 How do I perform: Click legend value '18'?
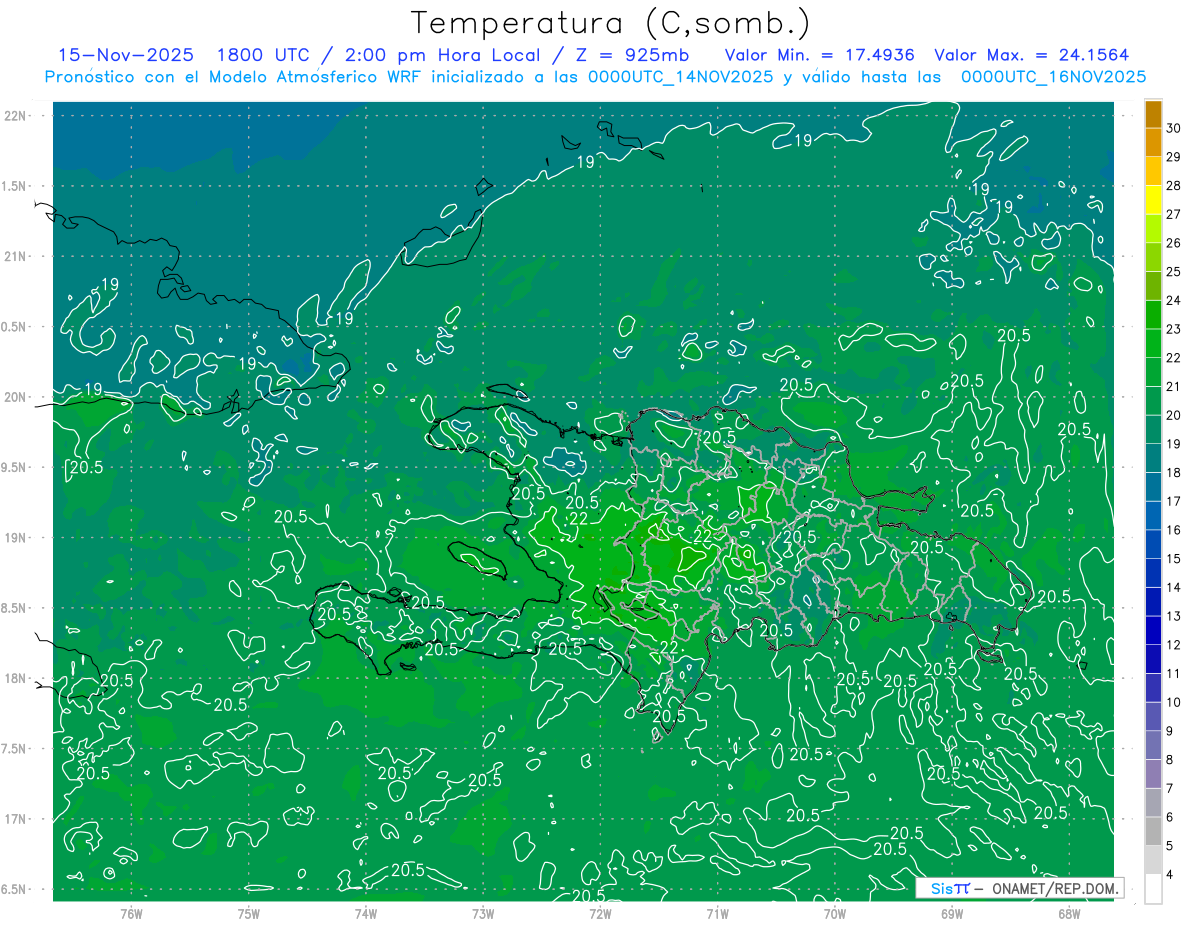pyautogui.click(x=1175, y=473)
